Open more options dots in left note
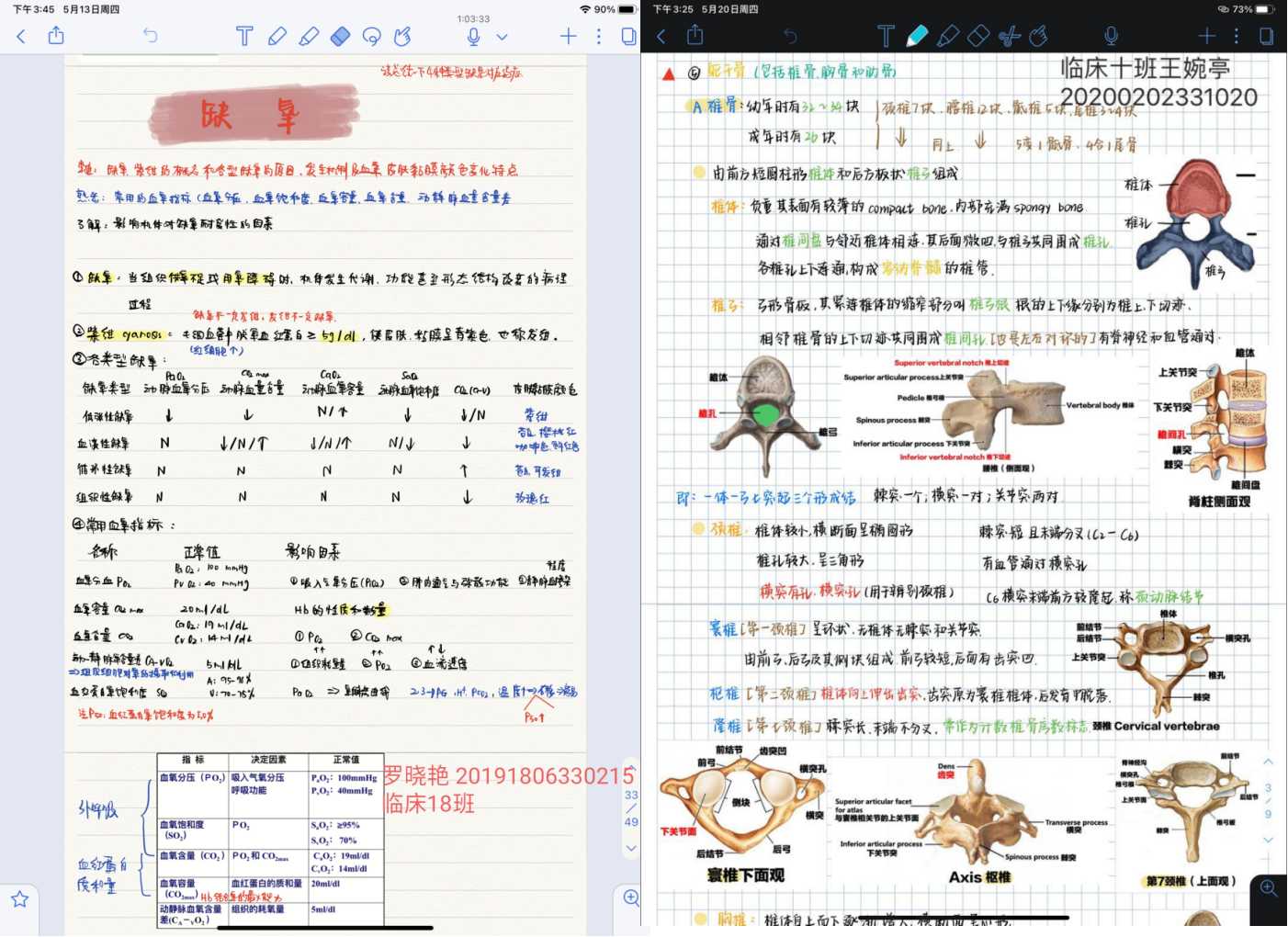 [x=599, y=36]
